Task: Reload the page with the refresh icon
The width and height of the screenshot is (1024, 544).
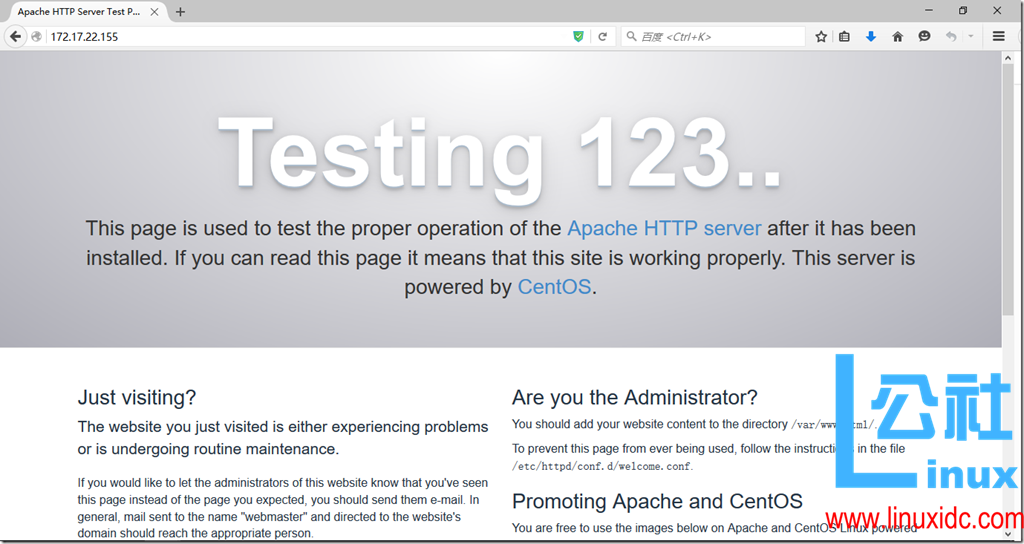Action: 602,37
